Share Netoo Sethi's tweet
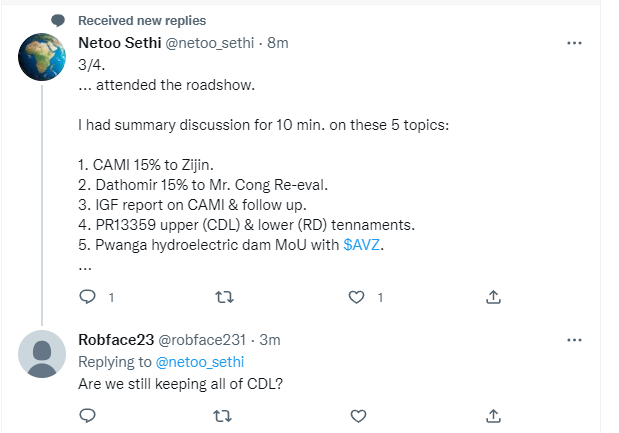Screen dimensions: 619x433 [492, 297]
